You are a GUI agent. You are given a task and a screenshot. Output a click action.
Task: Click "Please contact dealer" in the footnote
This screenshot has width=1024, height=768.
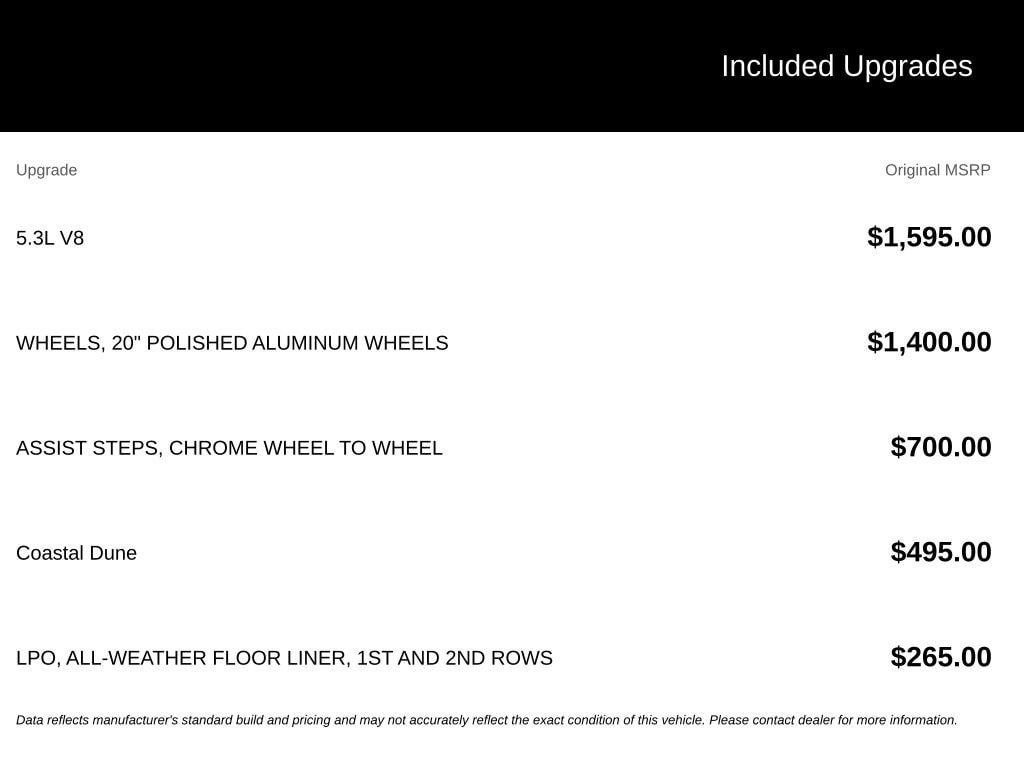tap(772, 720)
